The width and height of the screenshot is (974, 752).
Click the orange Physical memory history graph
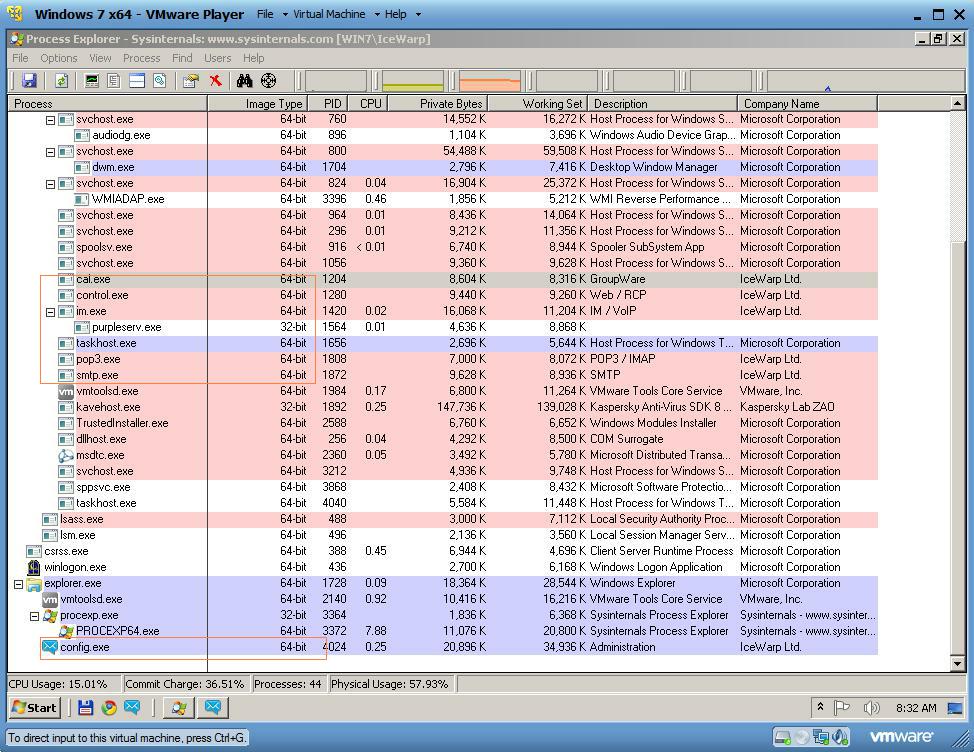coord(490,81)
